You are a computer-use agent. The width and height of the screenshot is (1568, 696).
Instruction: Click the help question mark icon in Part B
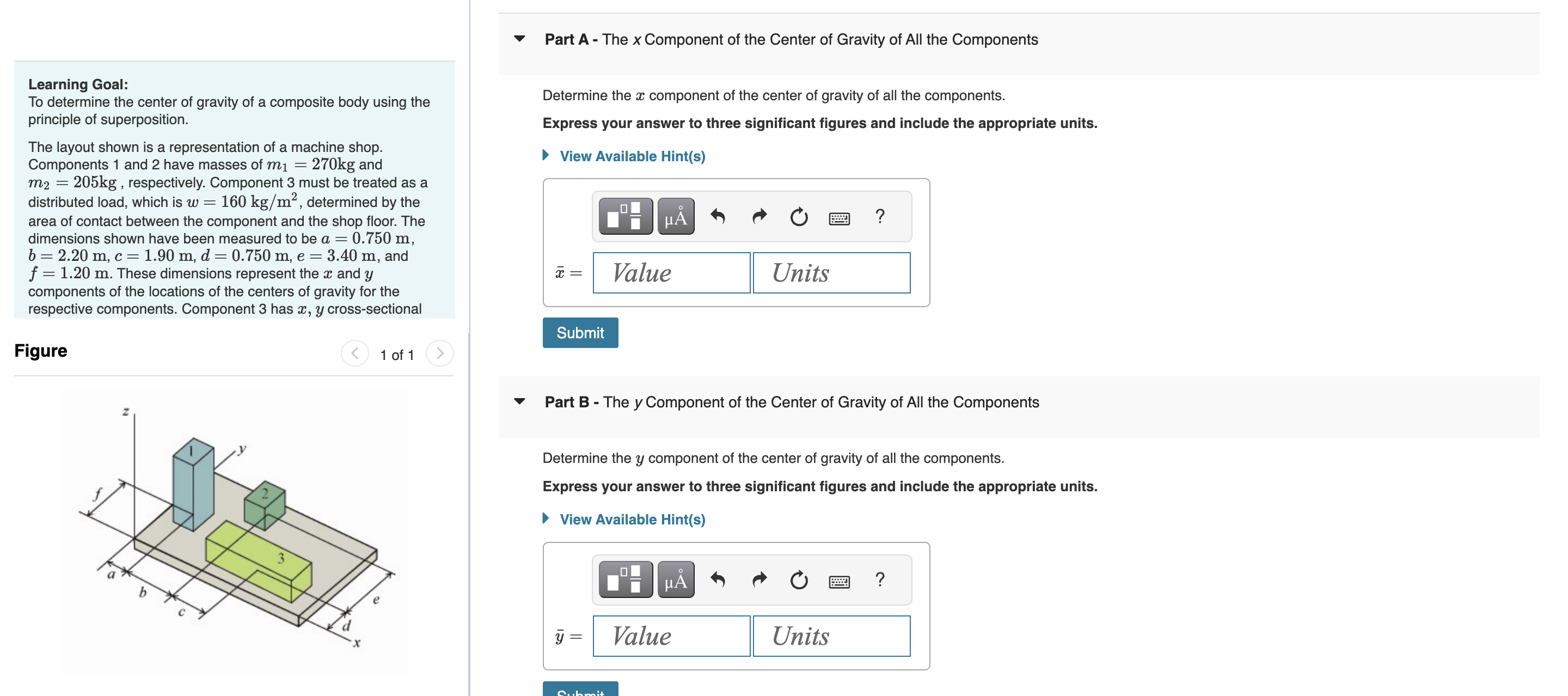[x=880, y=579]
